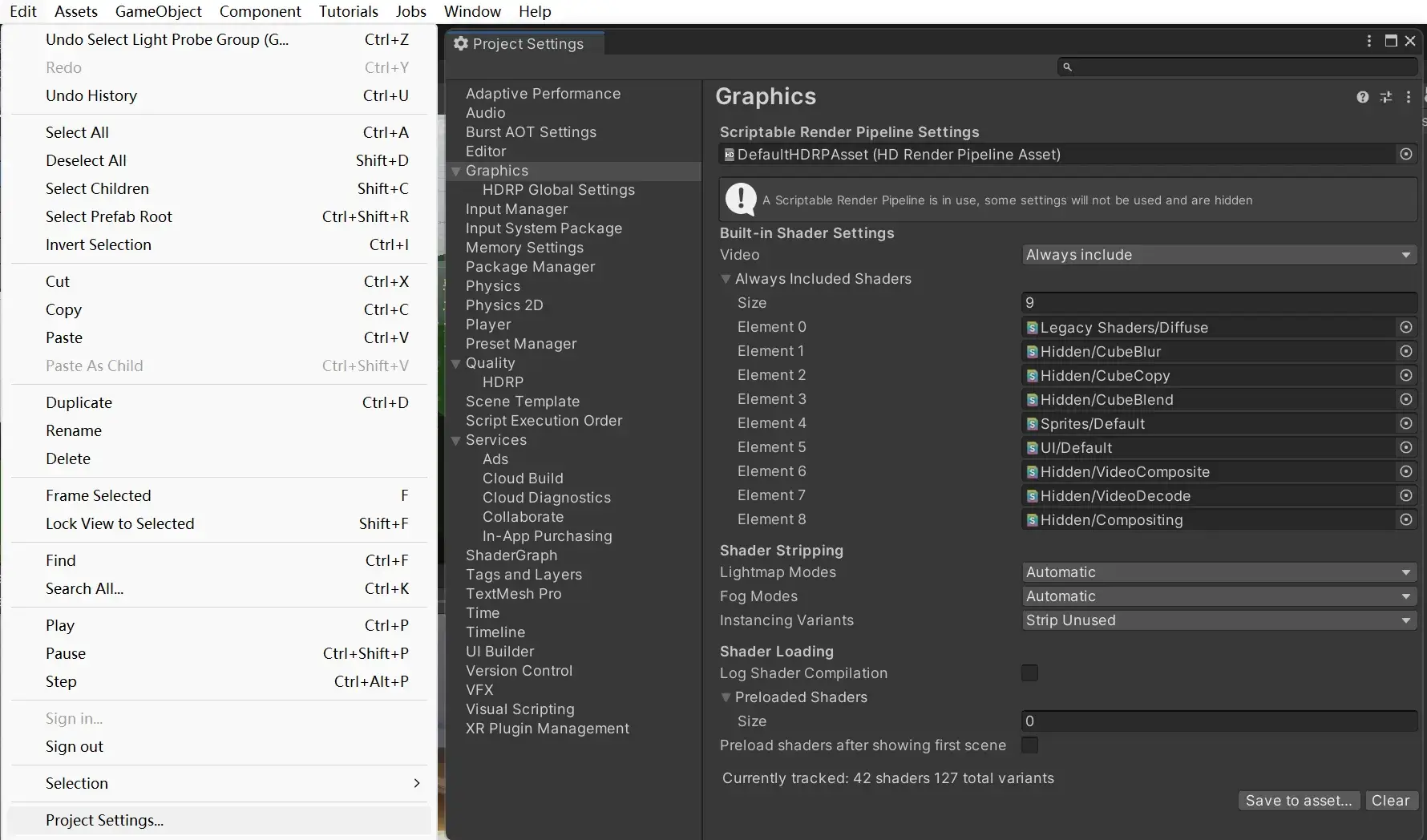Open Graphics help documentation icon
This screenshot has height=840, width=1427.
tap(1362, 97)
